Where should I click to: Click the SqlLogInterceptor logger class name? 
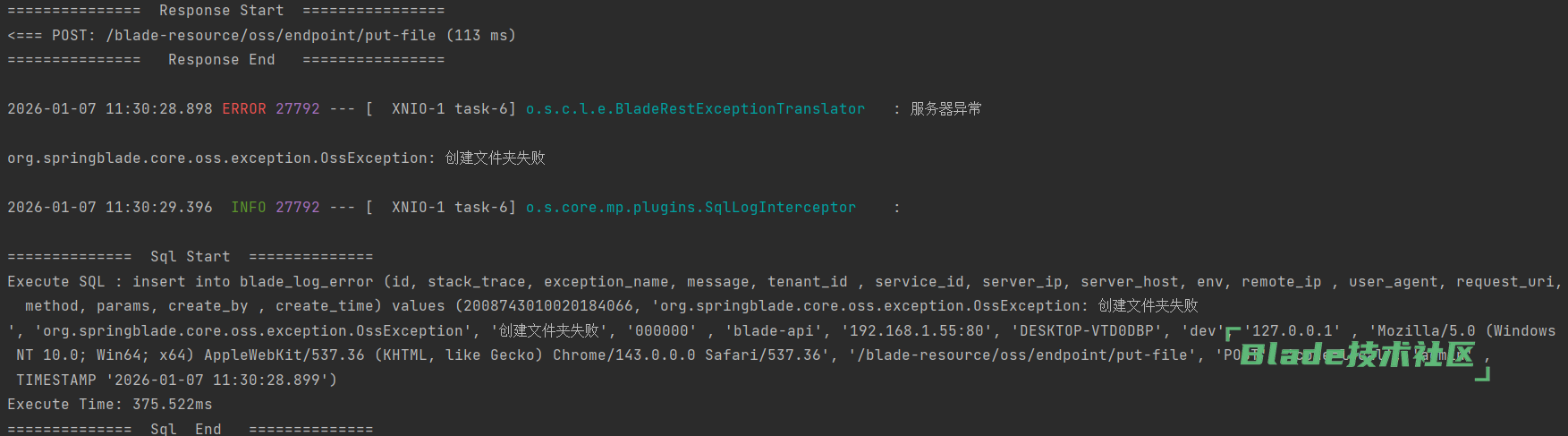691,208
